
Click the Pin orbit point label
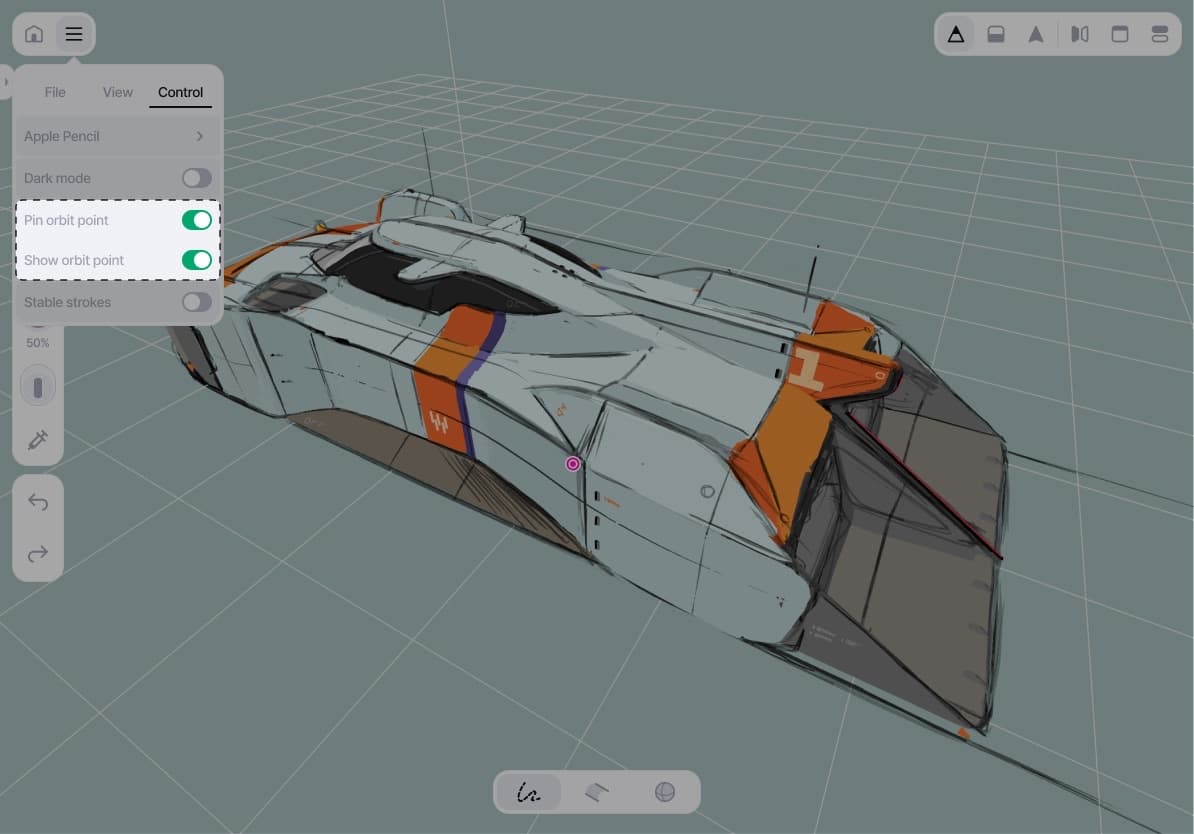click(x=66, y=220)
